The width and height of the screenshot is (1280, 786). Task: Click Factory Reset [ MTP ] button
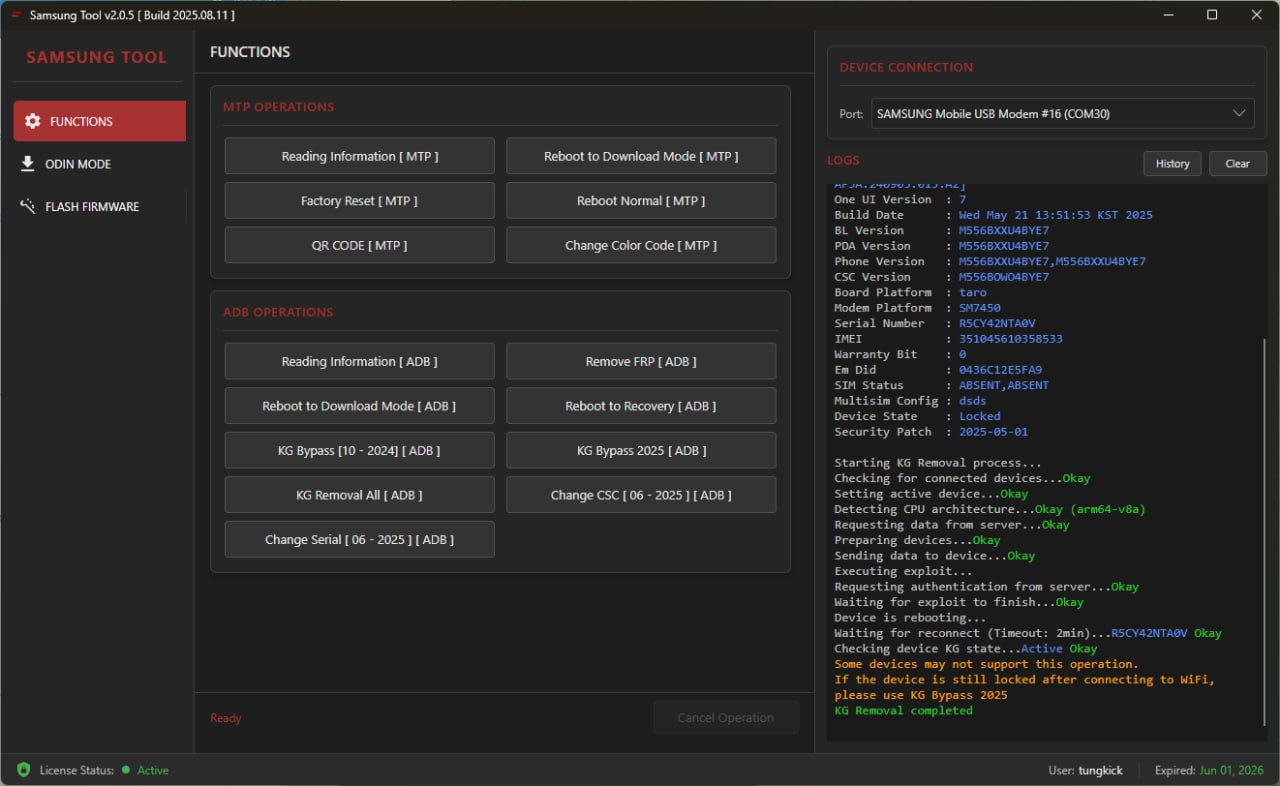pos(359,201)
